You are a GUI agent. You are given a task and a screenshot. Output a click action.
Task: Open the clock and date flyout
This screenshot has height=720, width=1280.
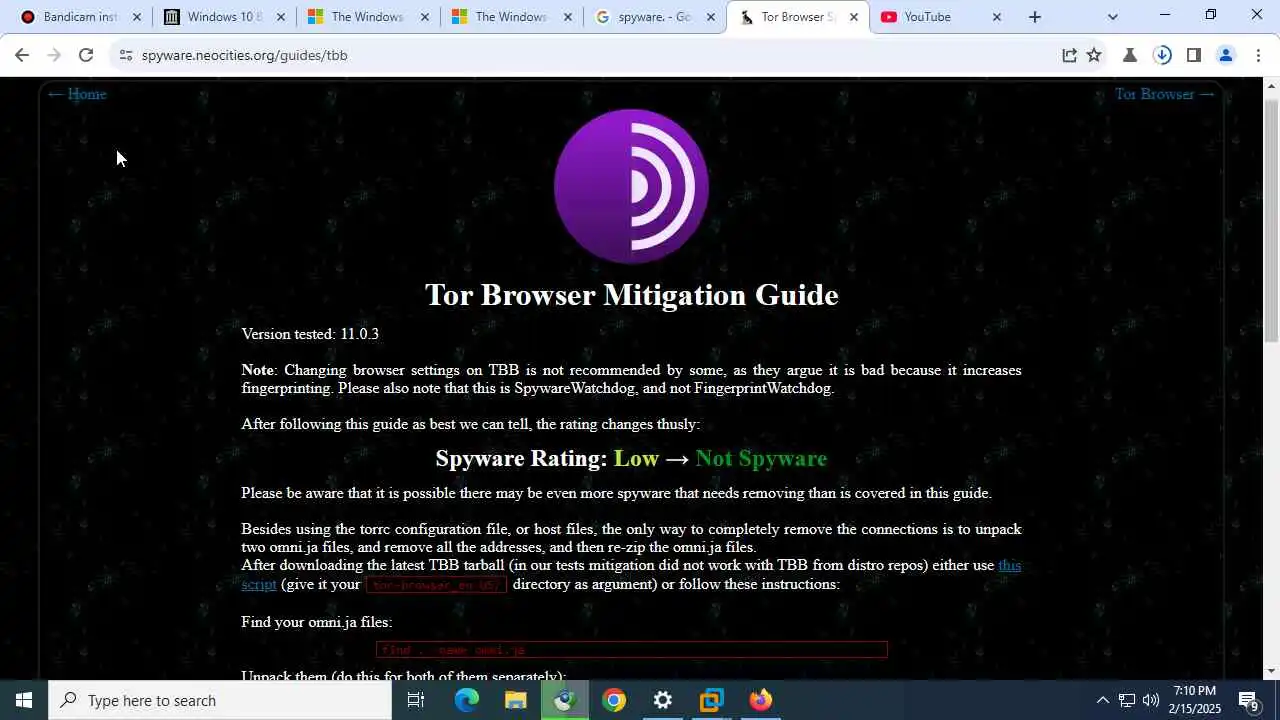click(x=1195, y=700)
